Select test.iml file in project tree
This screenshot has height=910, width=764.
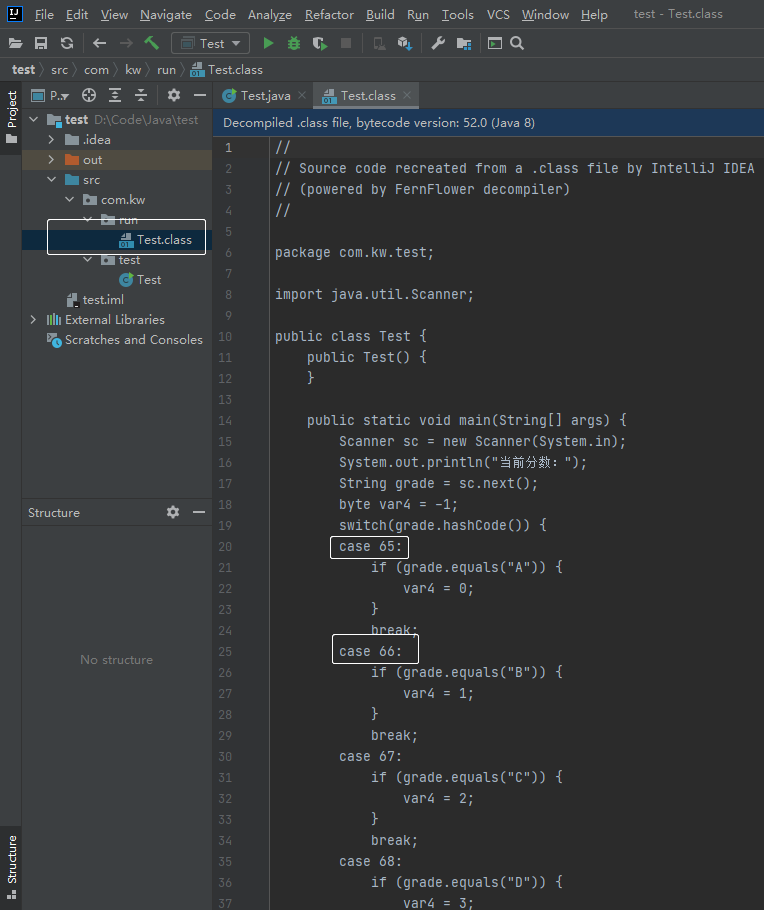pyautogui.click(x=103, y=300)
